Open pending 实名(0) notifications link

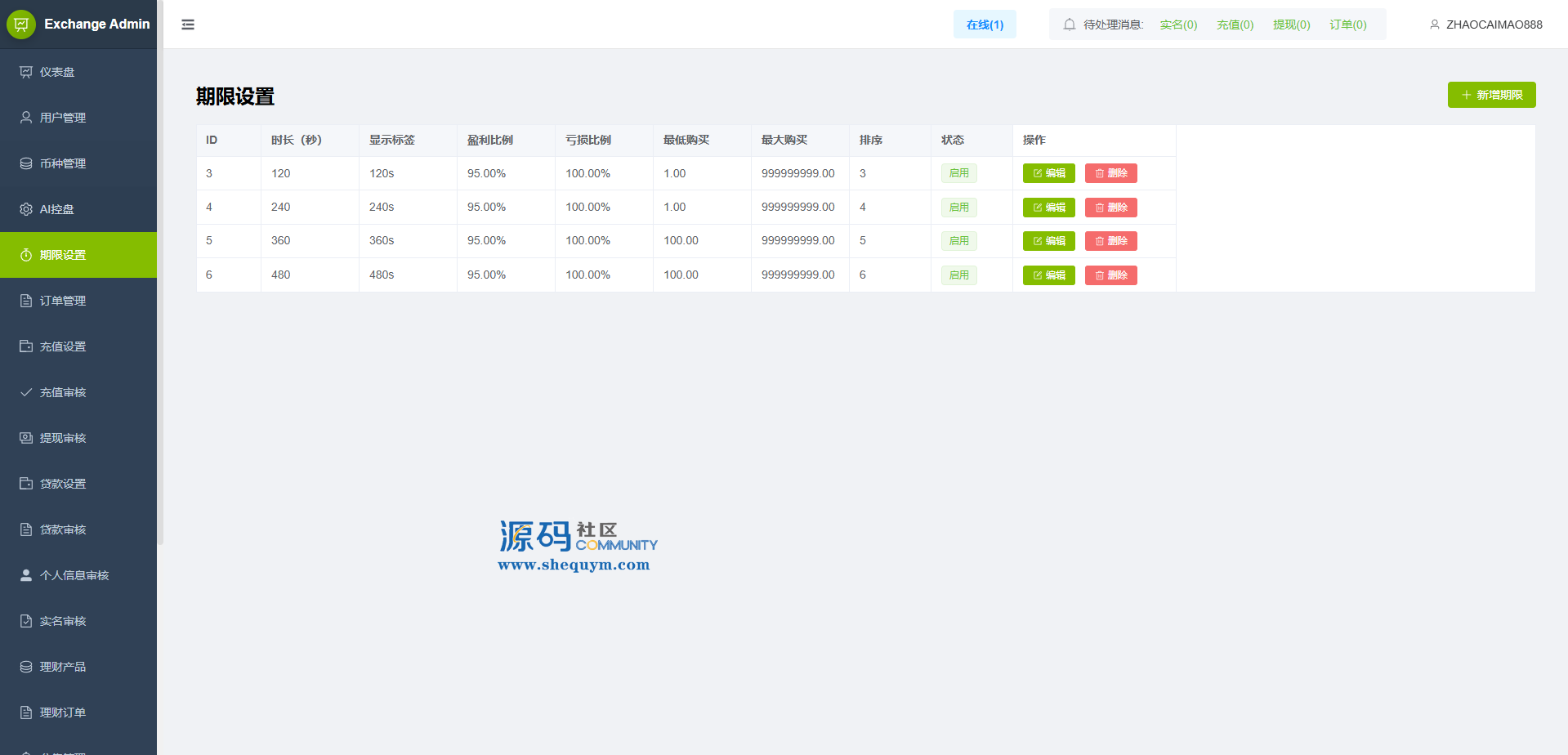pos(1178,25)
